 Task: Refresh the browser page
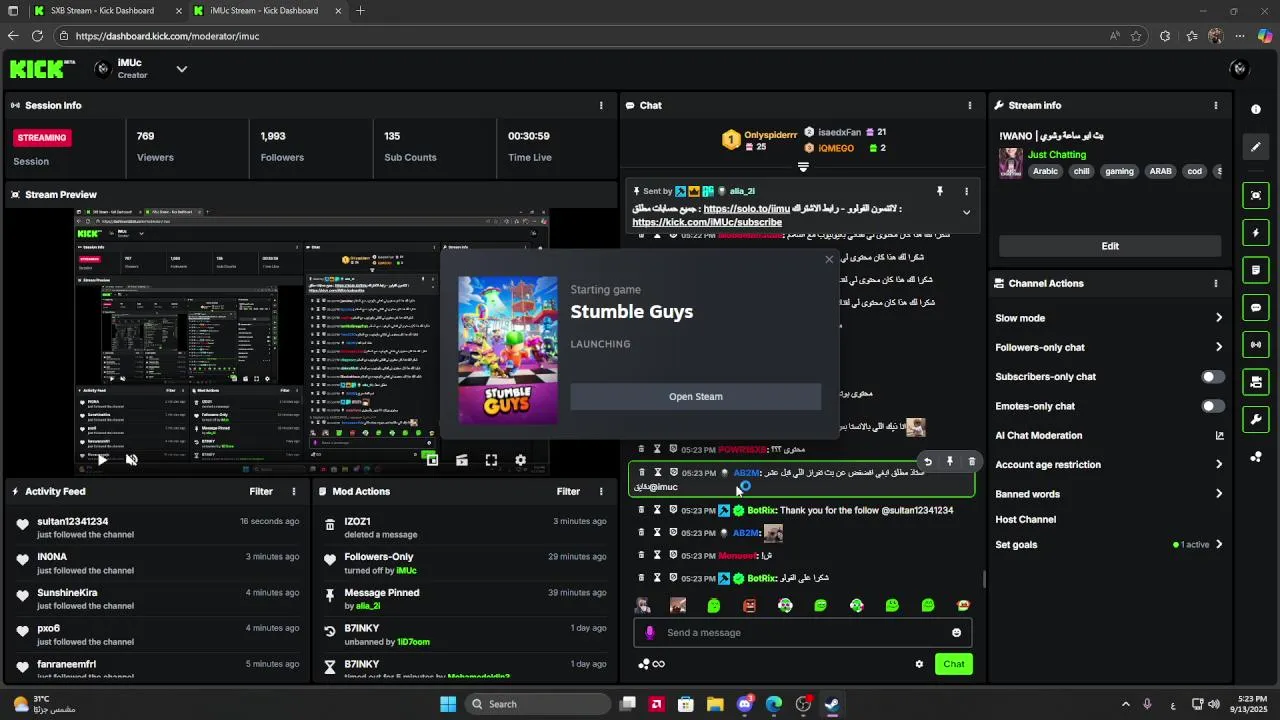coord(37,36)
